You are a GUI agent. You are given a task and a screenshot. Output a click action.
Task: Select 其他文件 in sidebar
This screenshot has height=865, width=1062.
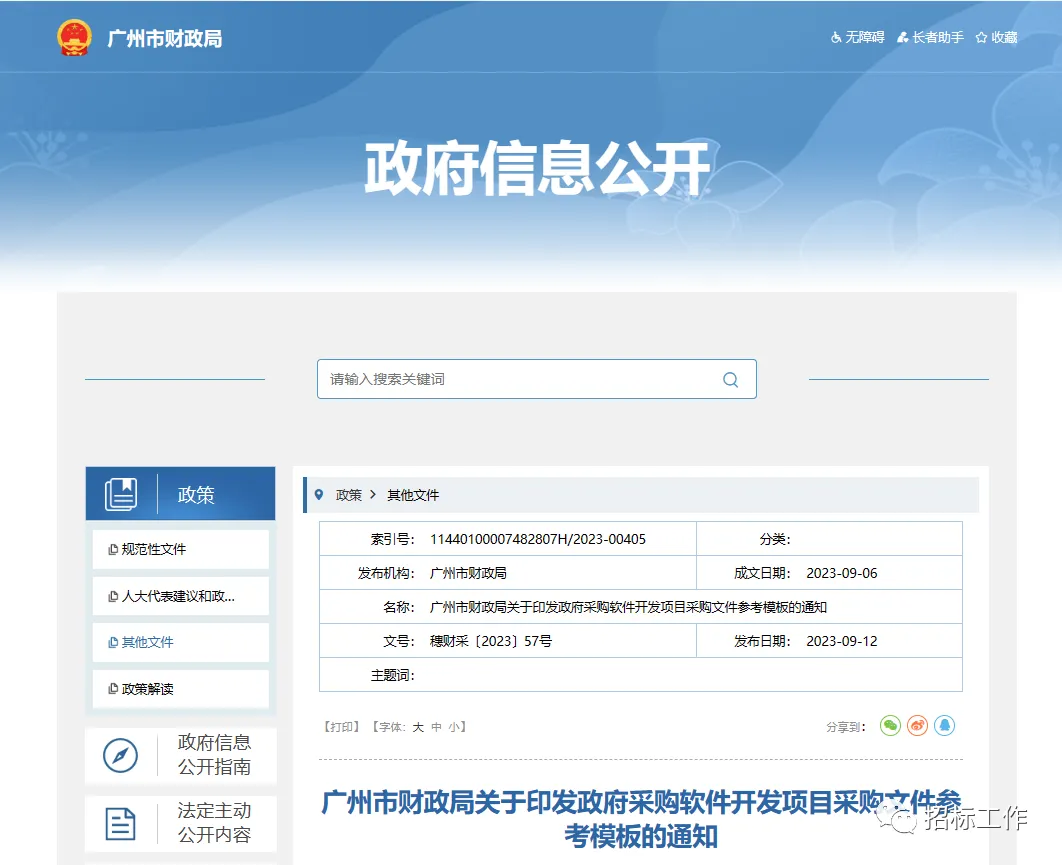[x=180, y=642]
